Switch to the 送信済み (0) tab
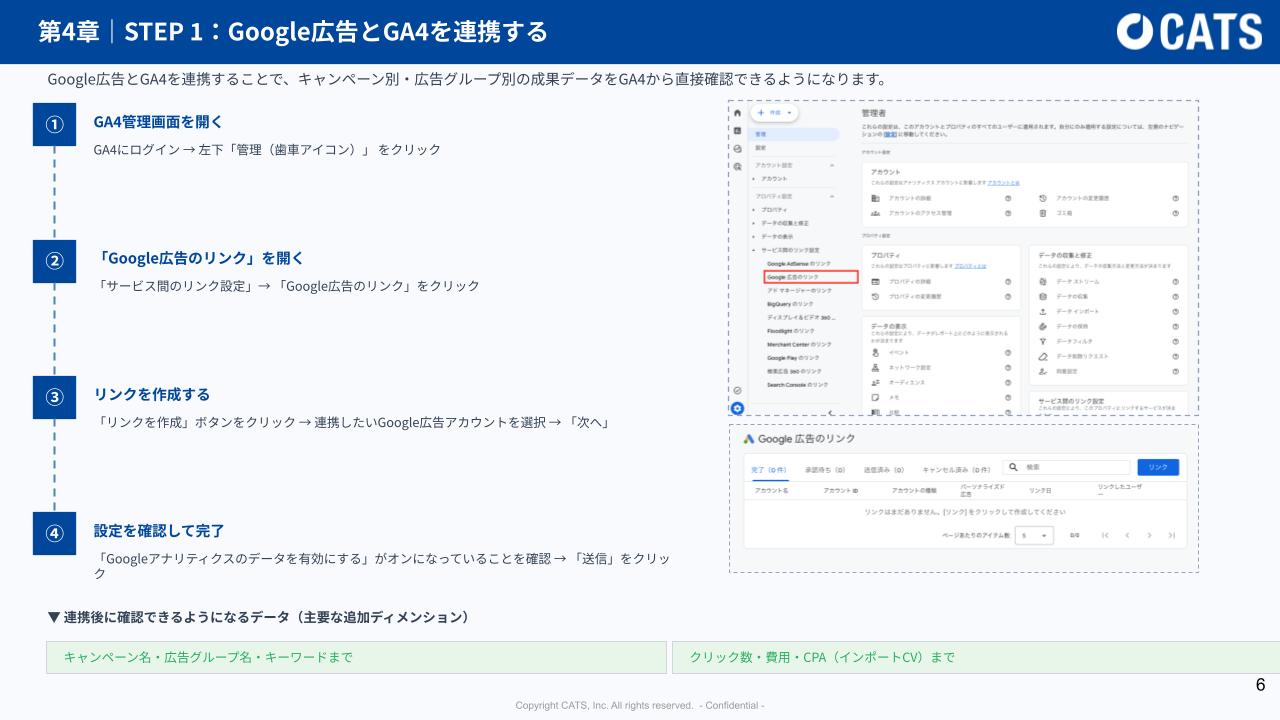Screen dimensions: 1280x720 click(x=884, y=469)
